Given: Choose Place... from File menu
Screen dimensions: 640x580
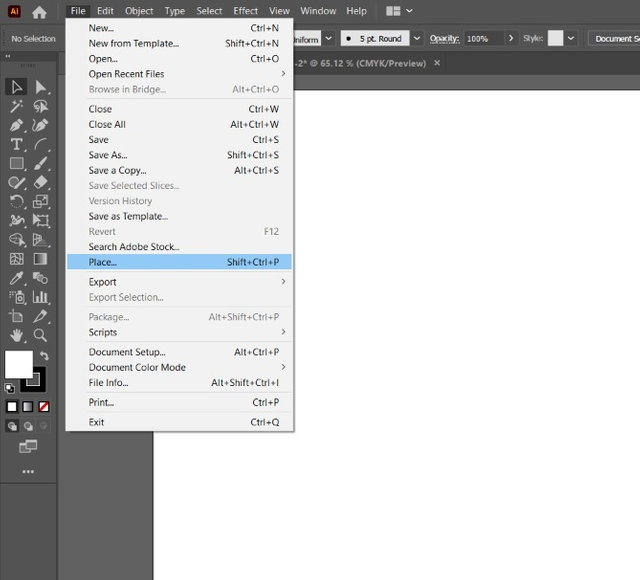Looking at the screenshot, I should [x=180, y=262].
